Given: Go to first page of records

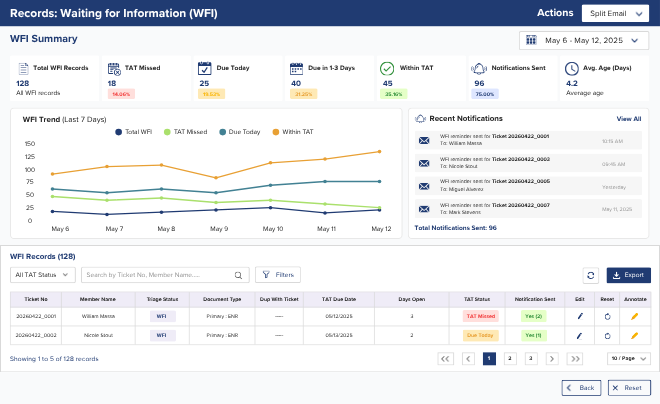Looking at the screenshot, I should 445,359.
